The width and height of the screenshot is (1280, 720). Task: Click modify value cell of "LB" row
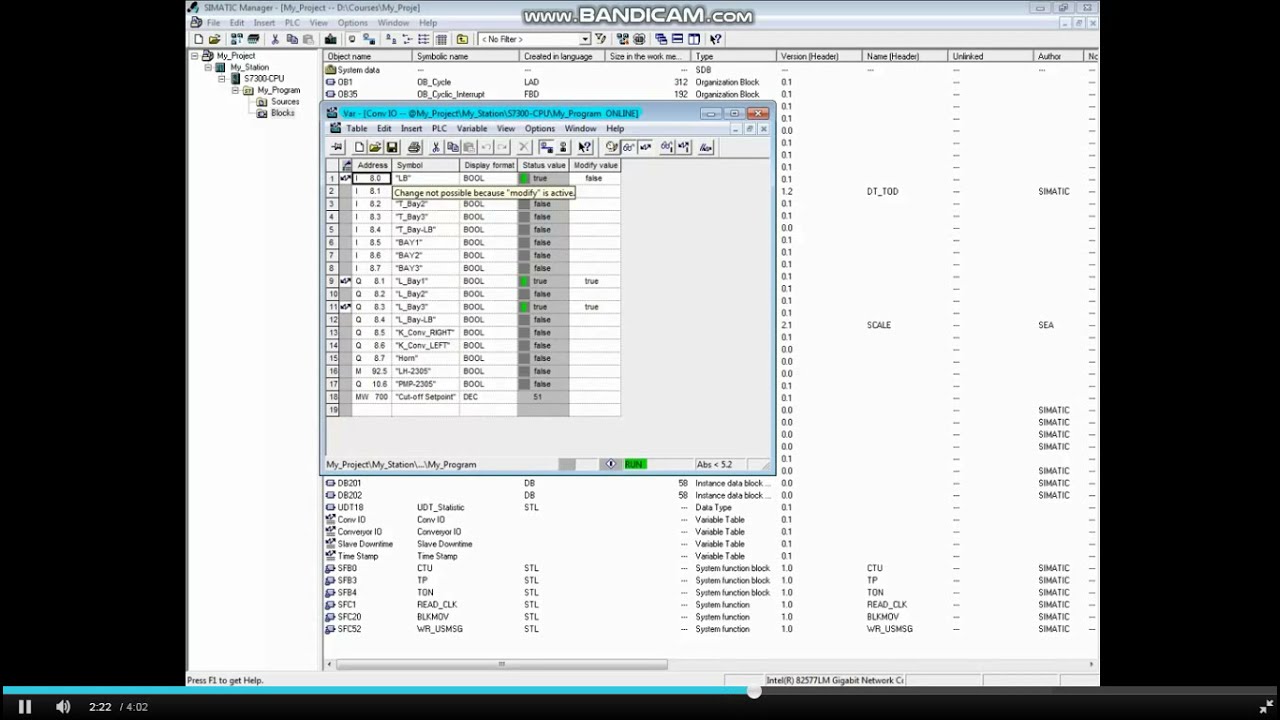click(x=595, y=178)
